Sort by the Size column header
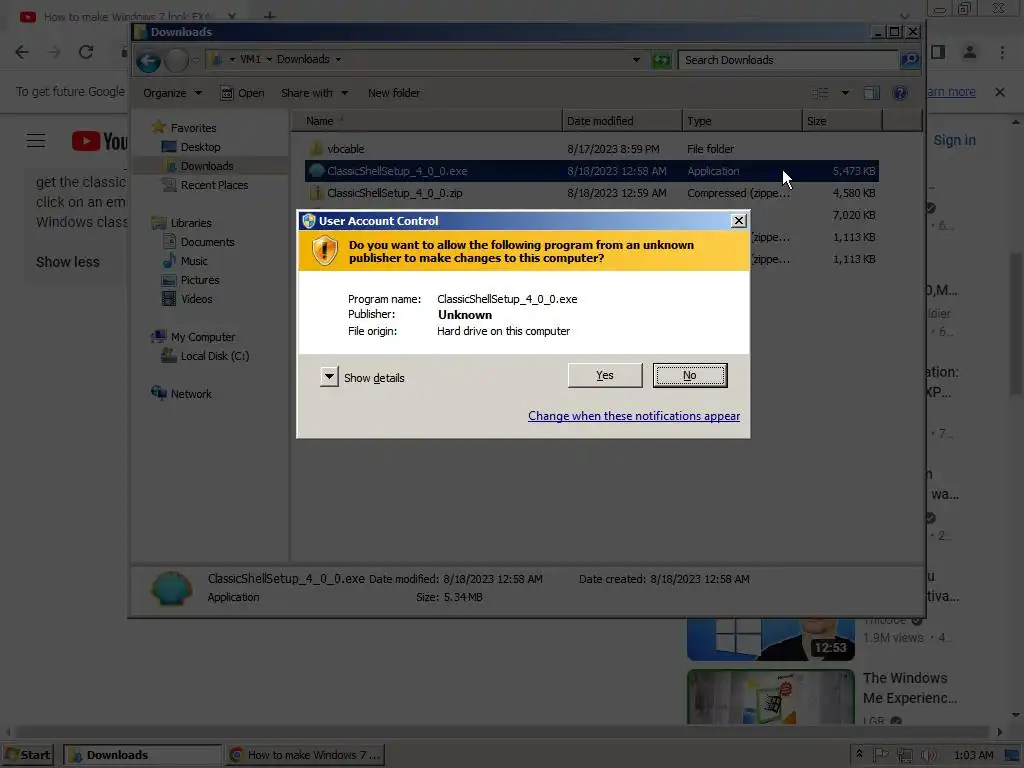Image resolution: width=1024 pixels, height=768 pixels. click(x=842, y=121)
